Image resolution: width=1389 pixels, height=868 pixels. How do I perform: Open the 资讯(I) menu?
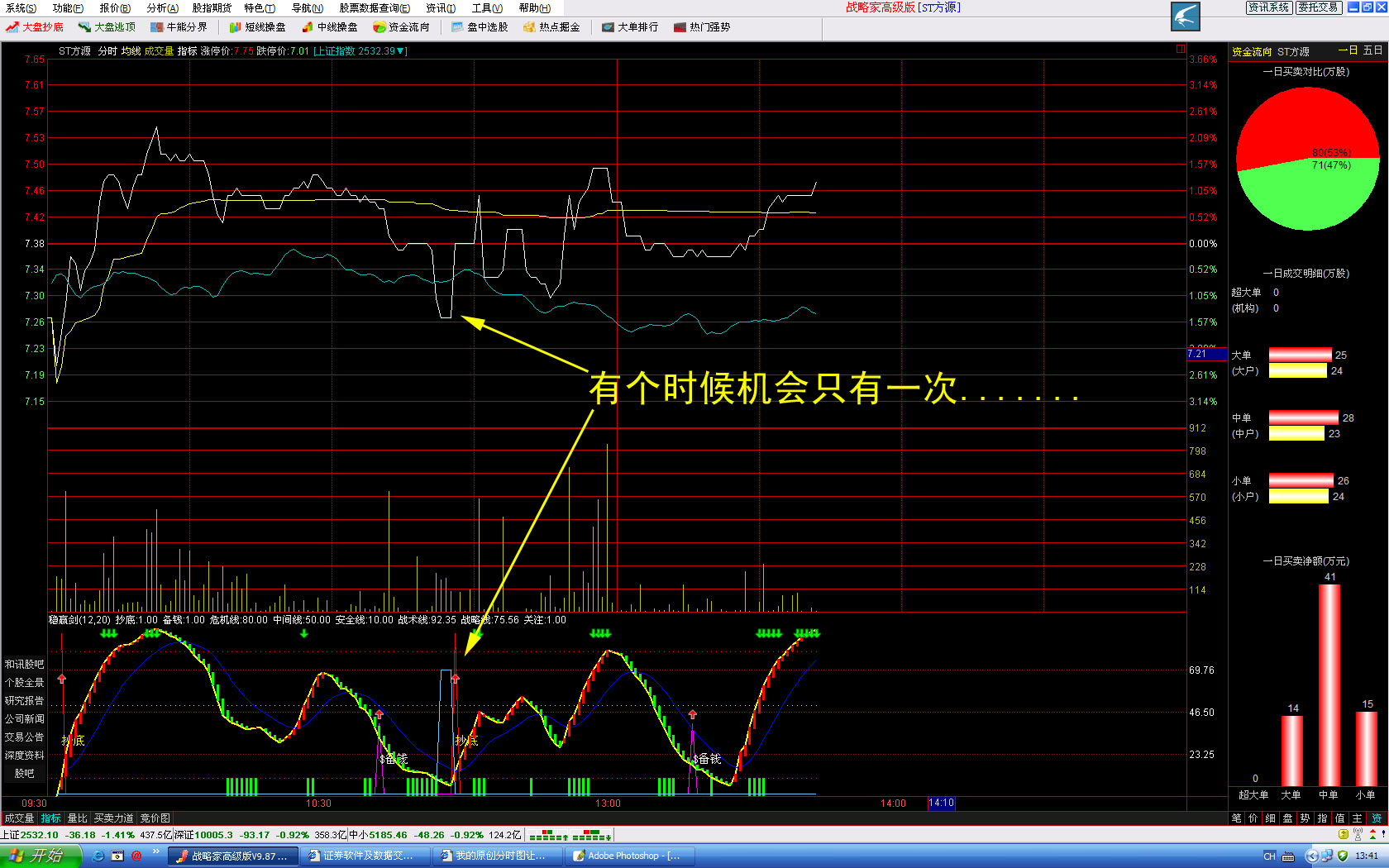point(441,8)
